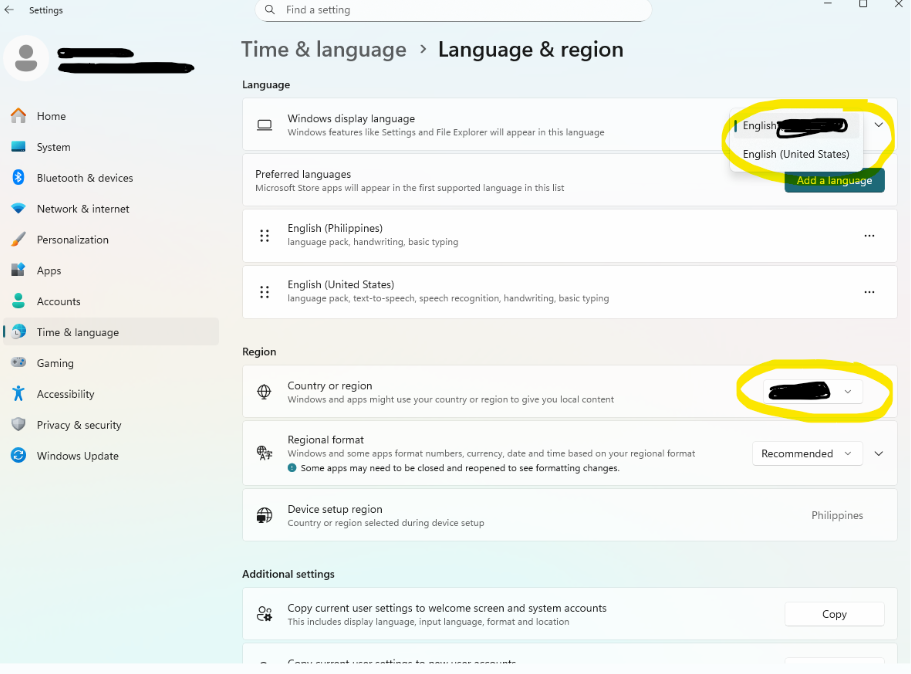The width and height of the screenshot is (911, 674).
Task: Click the Apps icon in sidebar
Action: coord(19,270)
